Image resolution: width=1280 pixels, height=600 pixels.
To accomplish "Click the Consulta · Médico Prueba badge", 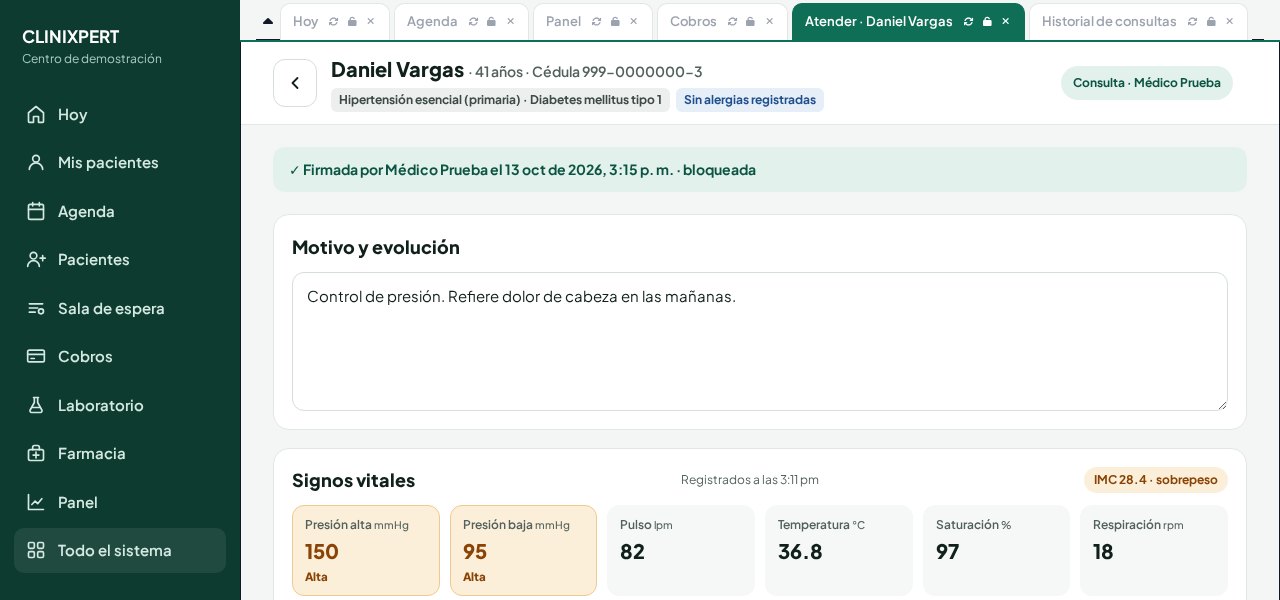I will tap(1147, 83).
